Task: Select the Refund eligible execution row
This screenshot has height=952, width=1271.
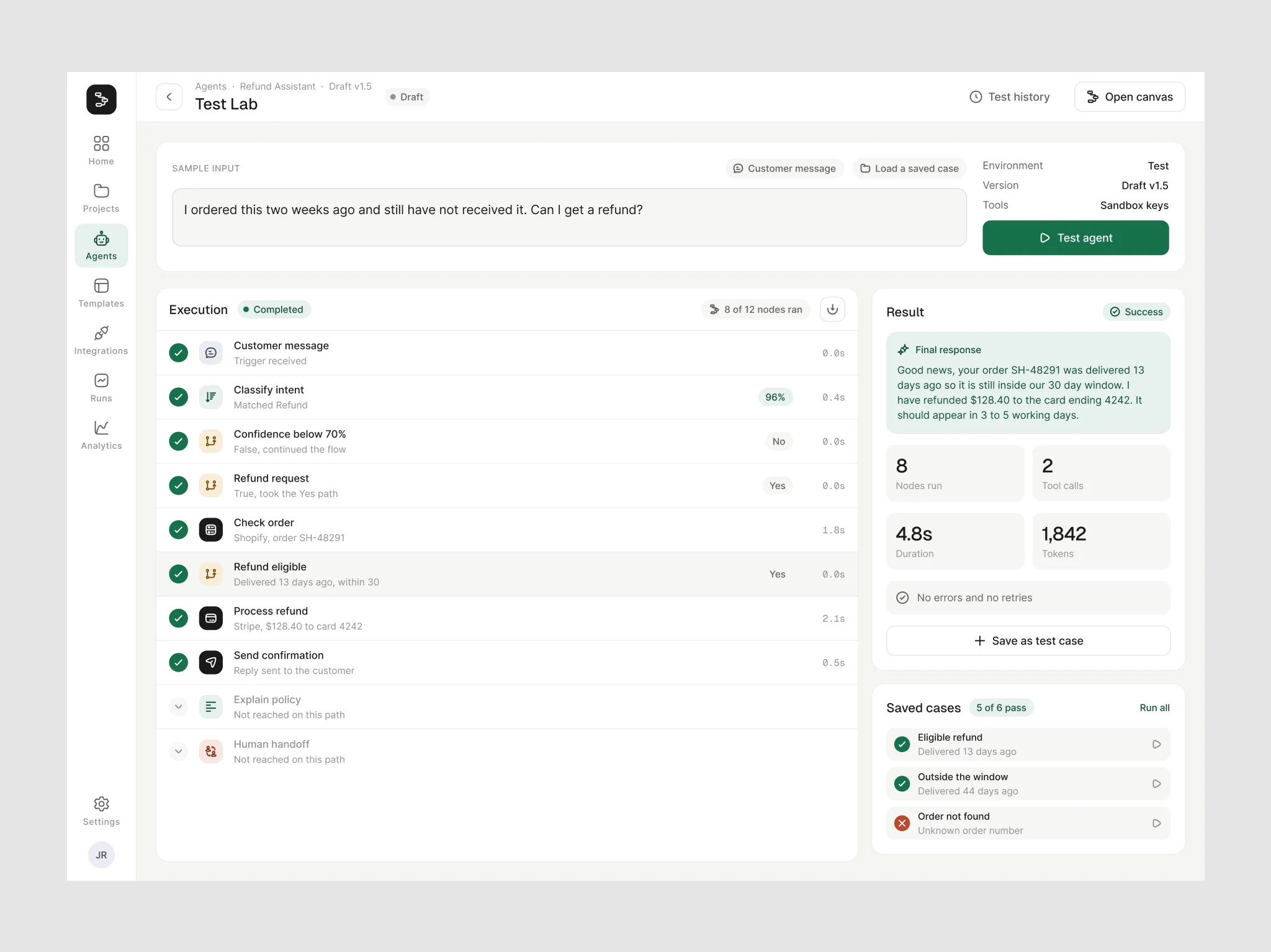Action: [507, 574]
